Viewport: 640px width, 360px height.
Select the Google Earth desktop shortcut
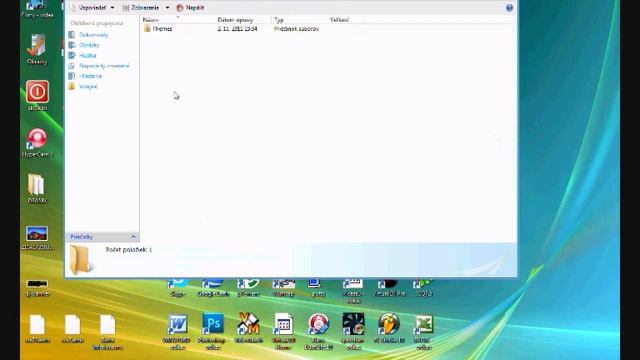click(213, 287)
